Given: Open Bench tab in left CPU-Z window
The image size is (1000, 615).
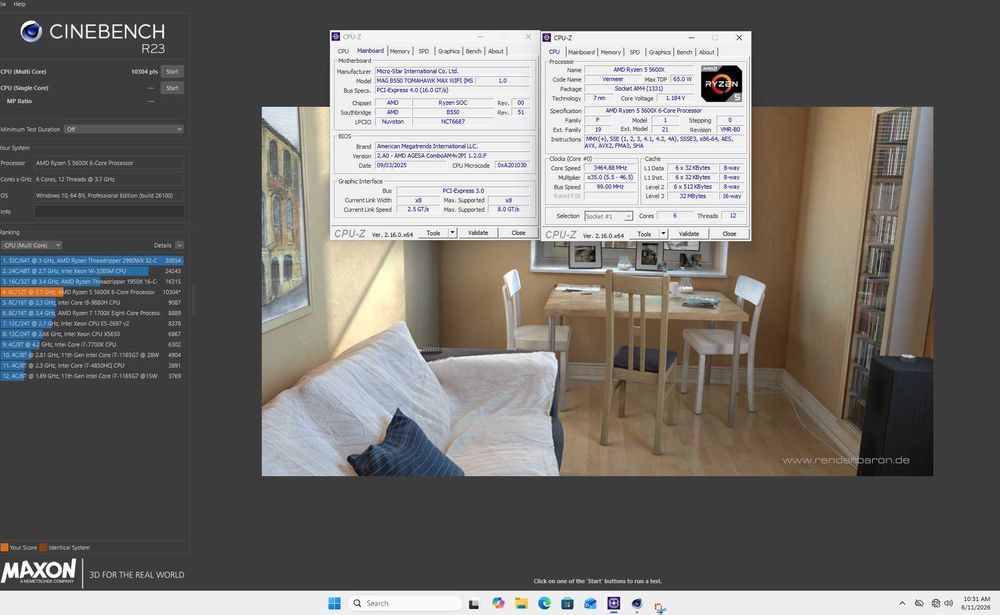Looking at the screenshot, I should (x=473, y=51).
